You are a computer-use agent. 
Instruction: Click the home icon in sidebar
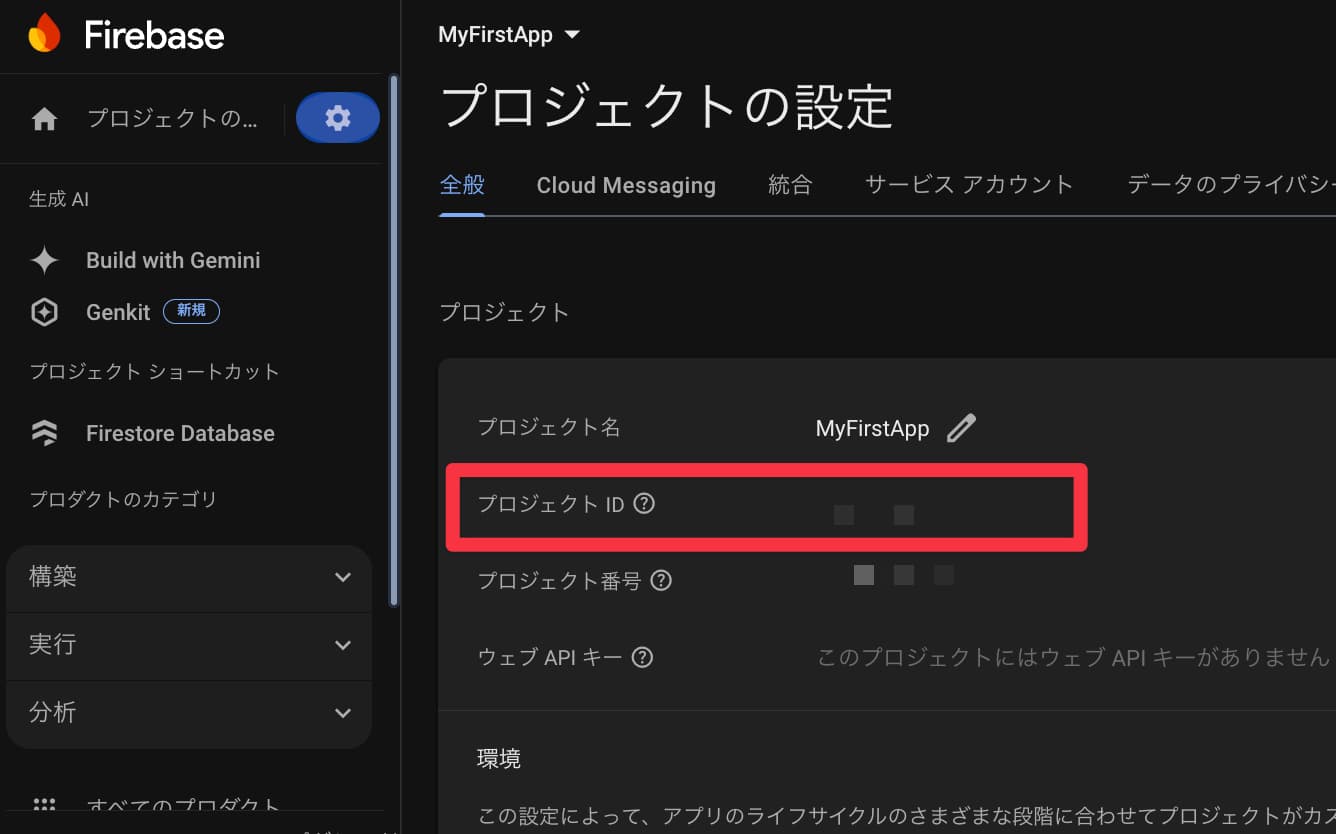click(x=44, y=120)
